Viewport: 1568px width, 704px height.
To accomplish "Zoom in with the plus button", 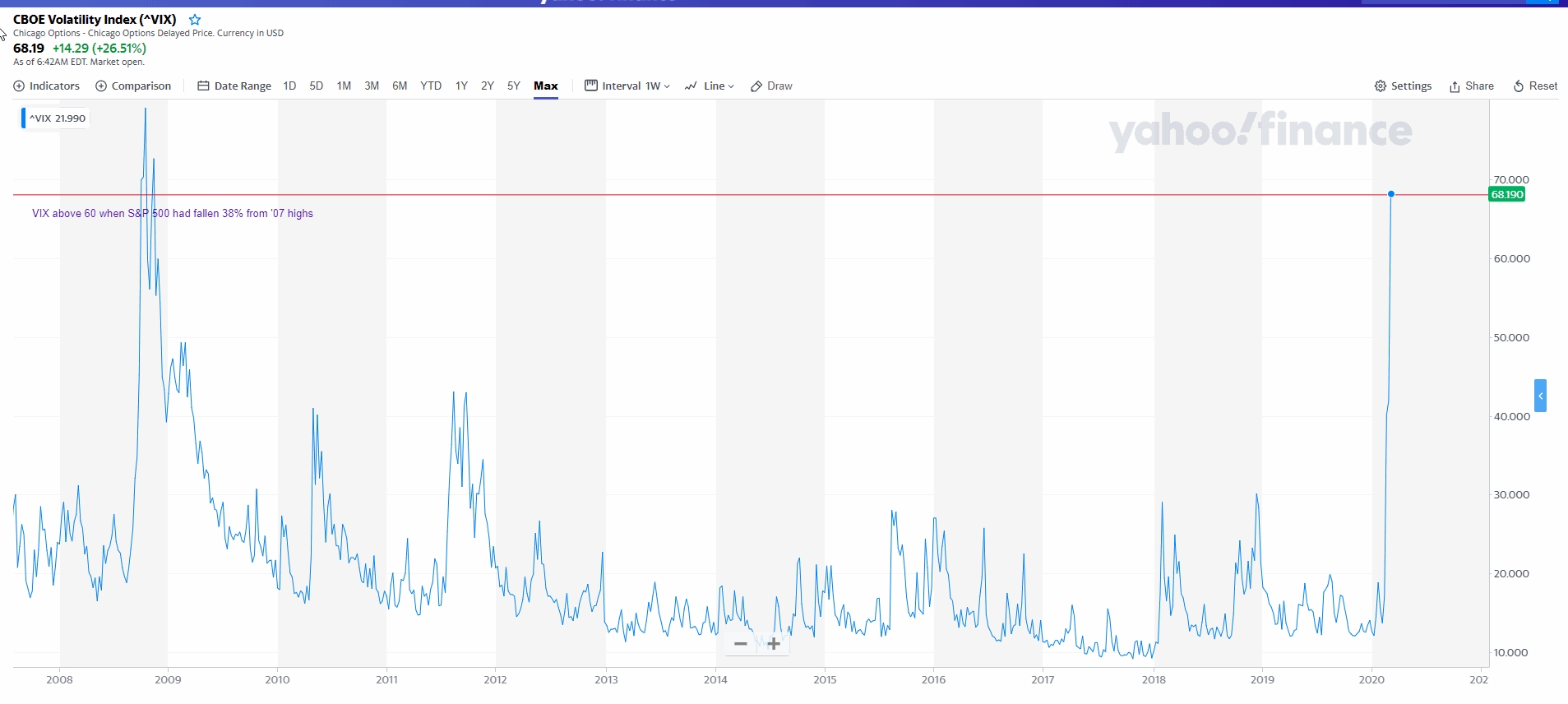I will [774, 644].
